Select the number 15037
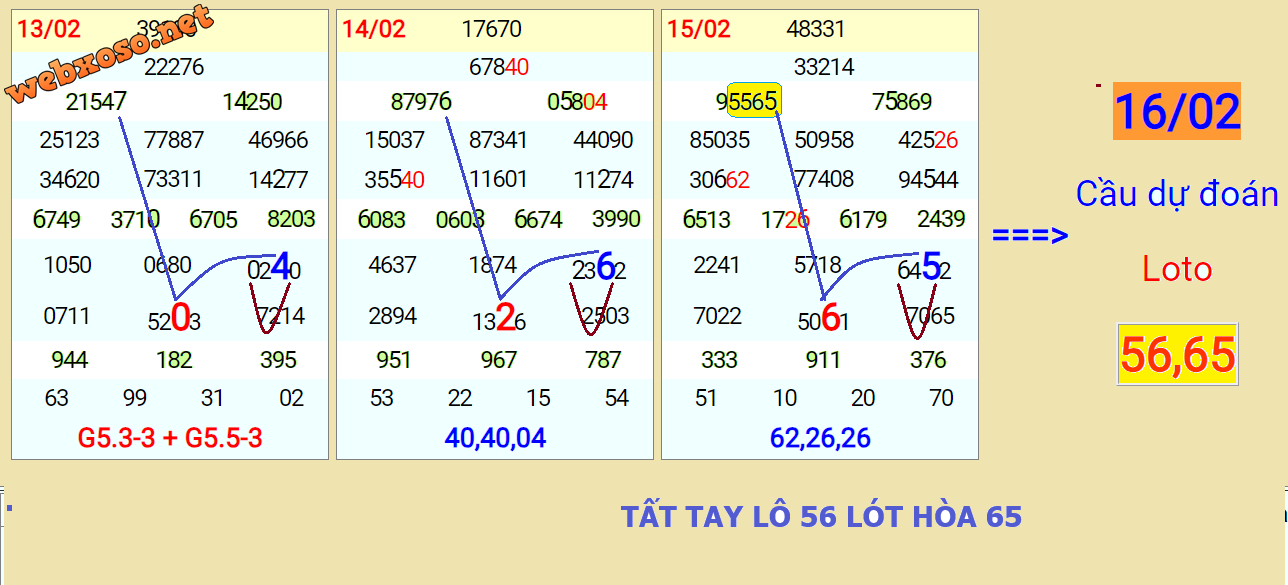The image size is (1288, 585). [x=395, y=139]
